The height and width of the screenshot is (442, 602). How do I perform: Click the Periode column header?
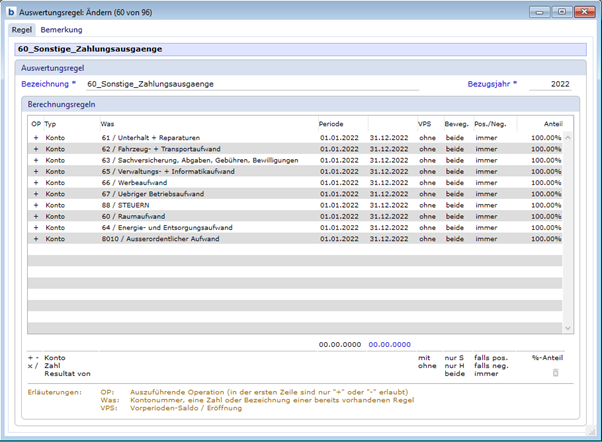[x=331, y=123]
